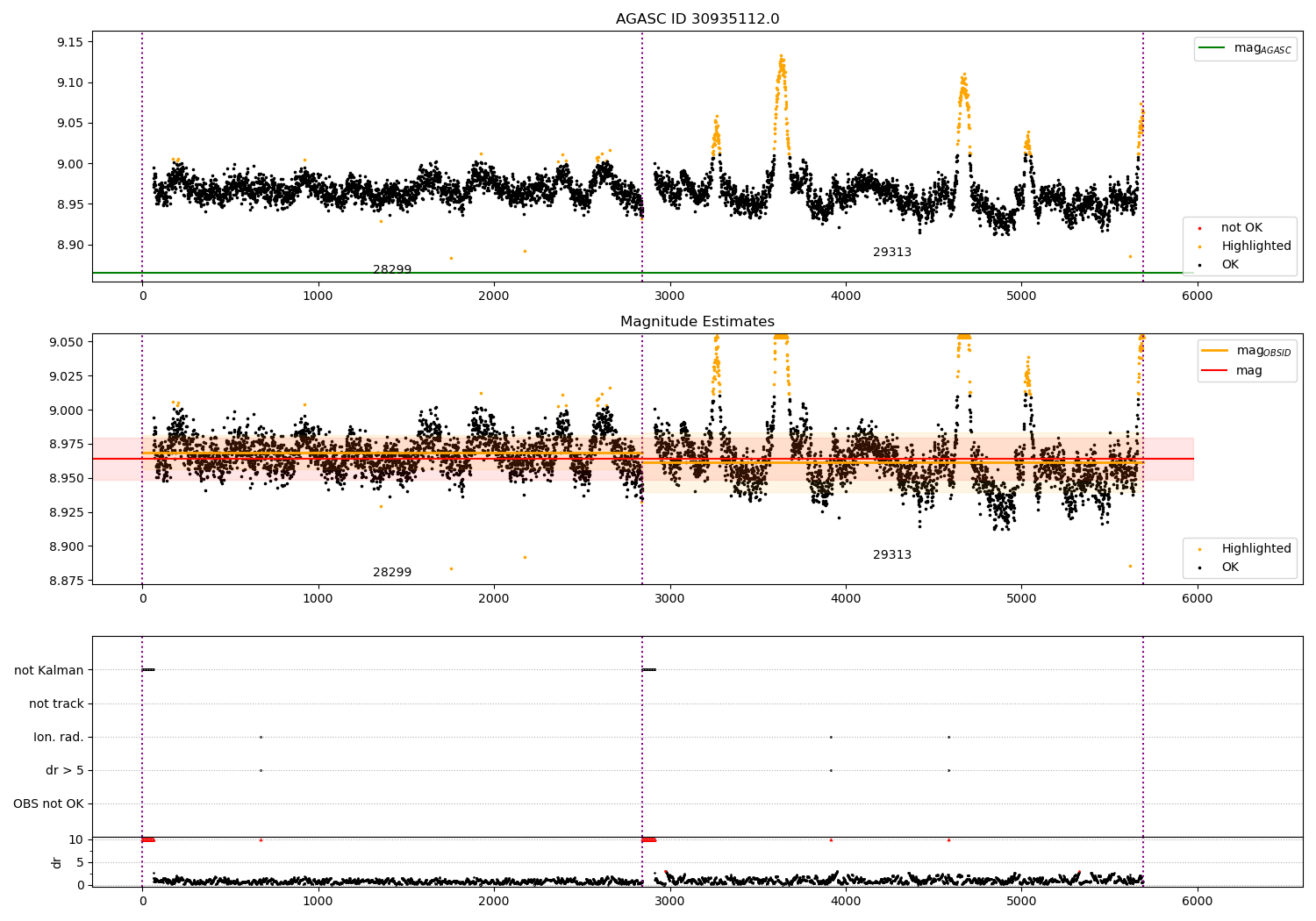Select the 'not OK' legend entry

coord(1241,228)
